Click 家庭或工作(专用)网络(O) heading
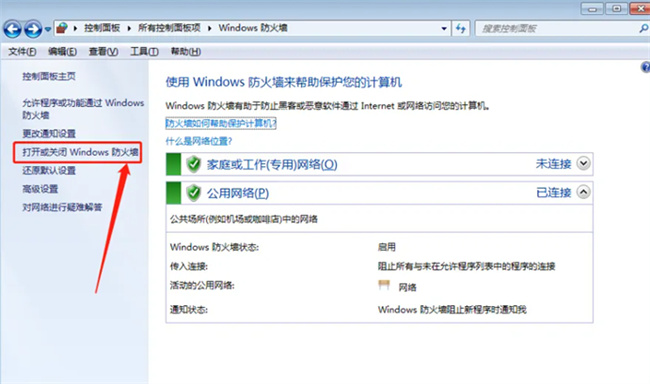Image resolution: width=650 pixels, height=384 pixels. (x=272, y=165)
